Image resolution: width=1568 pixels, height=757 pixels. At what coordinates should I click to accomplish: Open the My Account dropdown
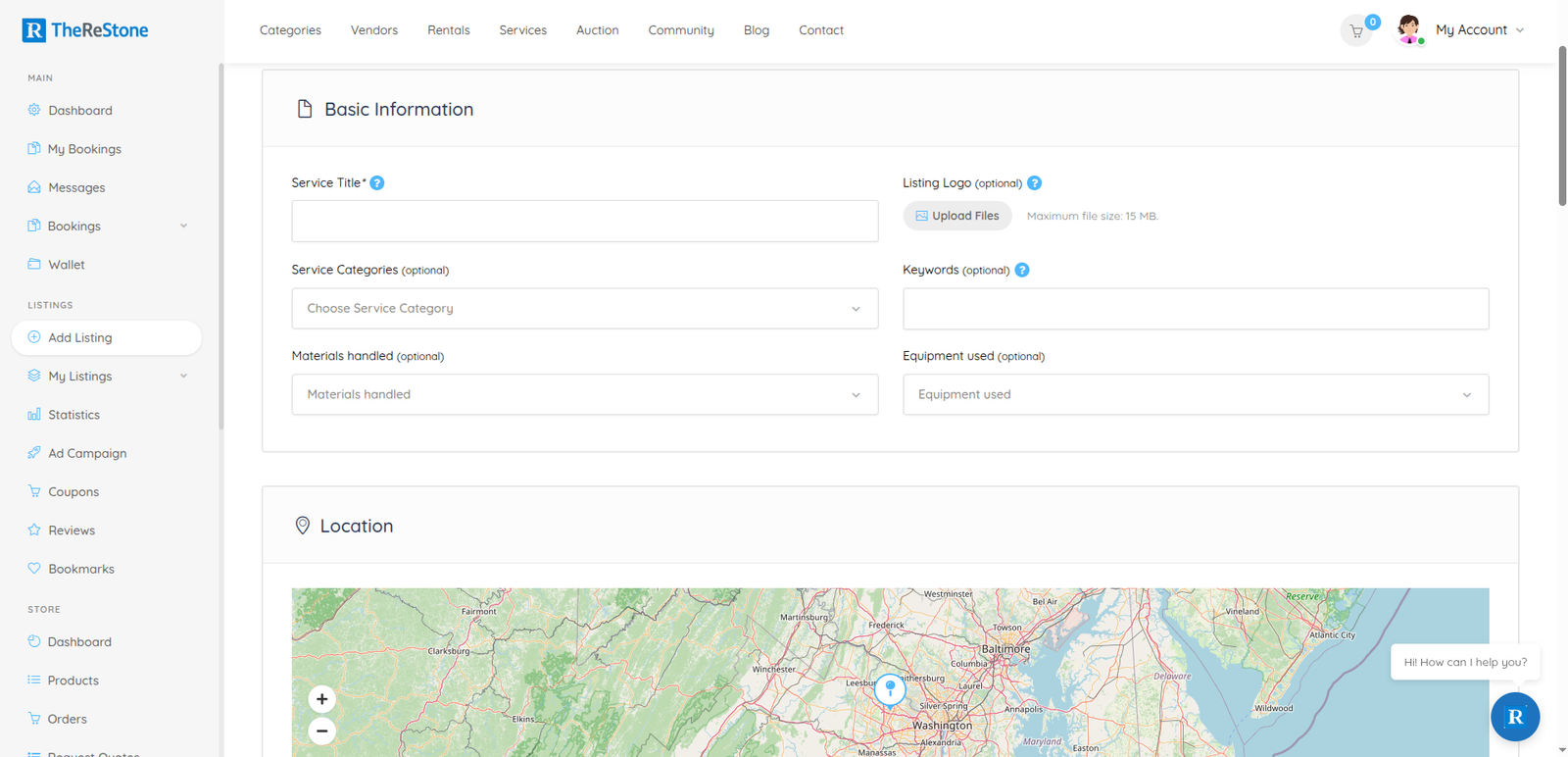coord(1480,30)
